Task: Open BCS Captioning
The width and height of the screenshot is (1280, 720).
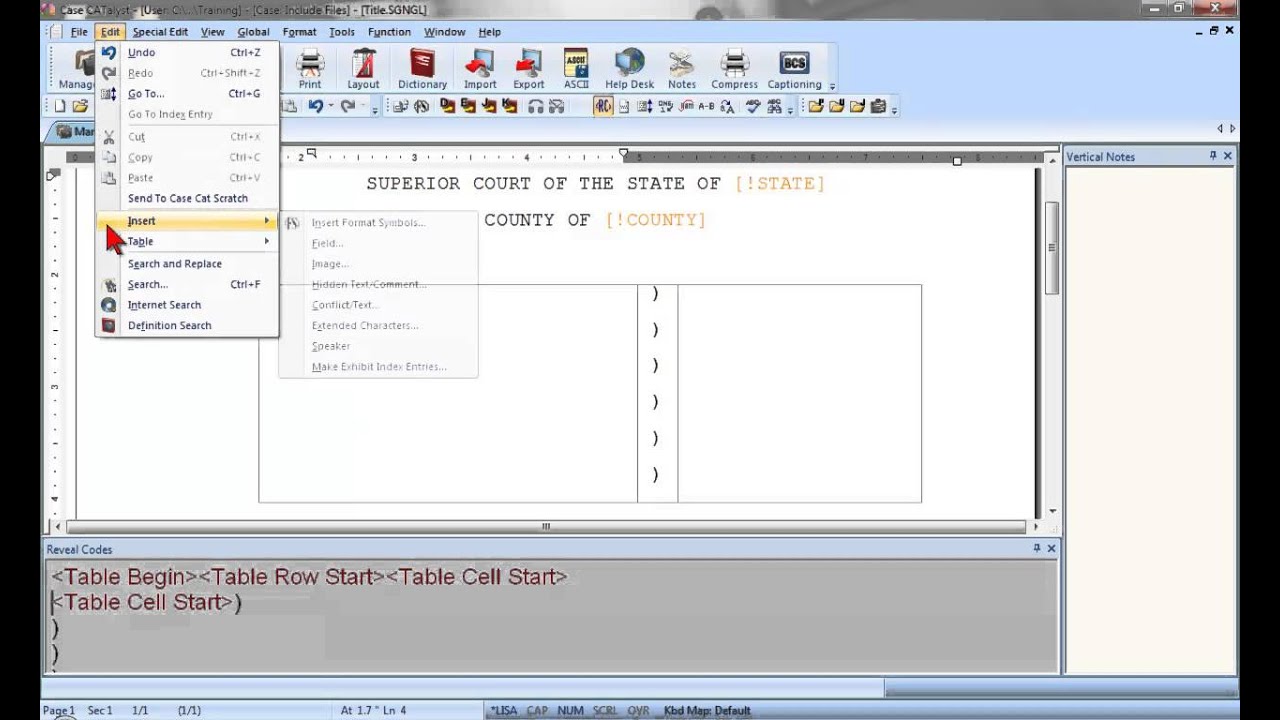Action: click(794, 69)
